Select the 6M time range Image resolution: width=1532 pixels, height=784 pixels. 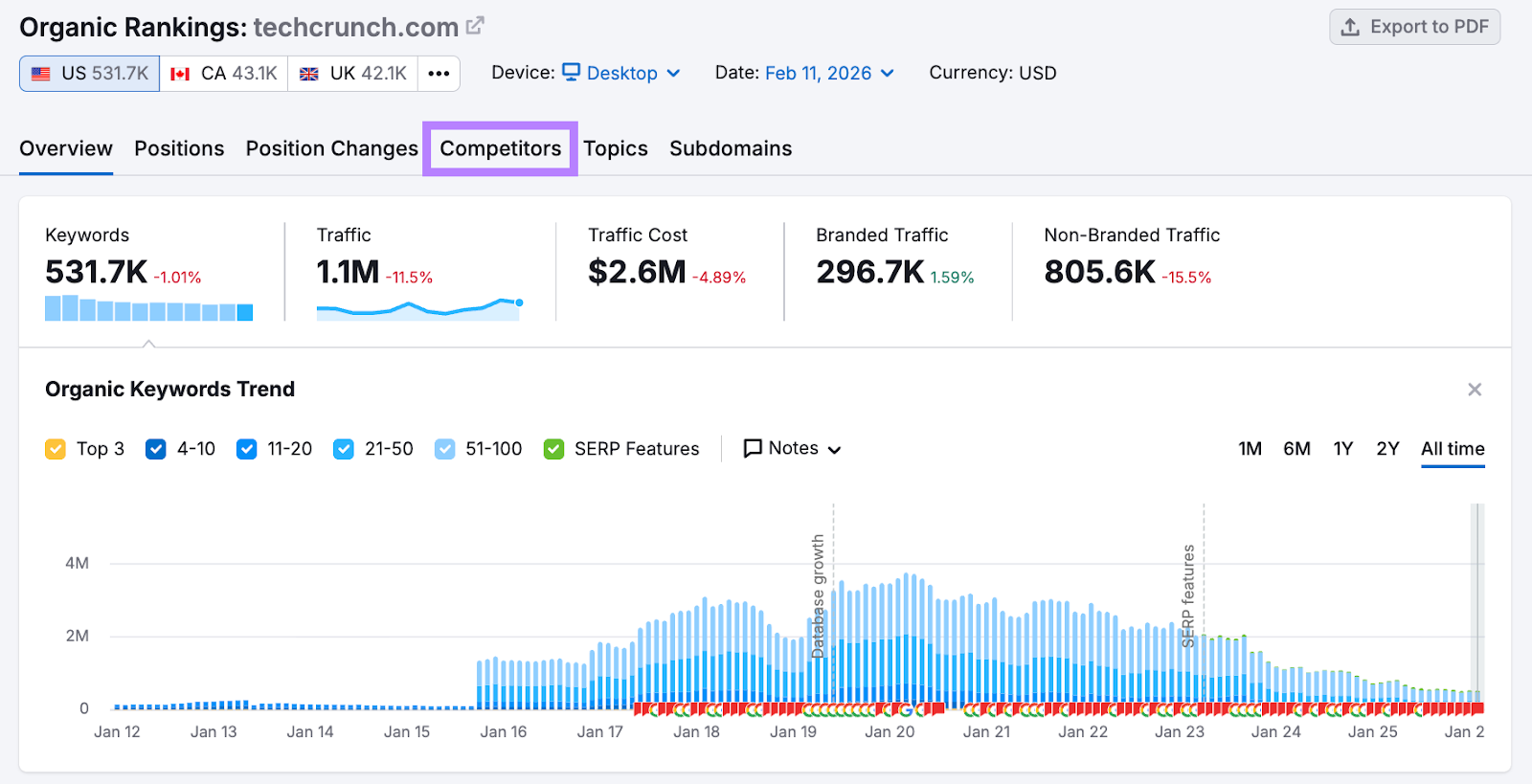[x=1296, y=449]
